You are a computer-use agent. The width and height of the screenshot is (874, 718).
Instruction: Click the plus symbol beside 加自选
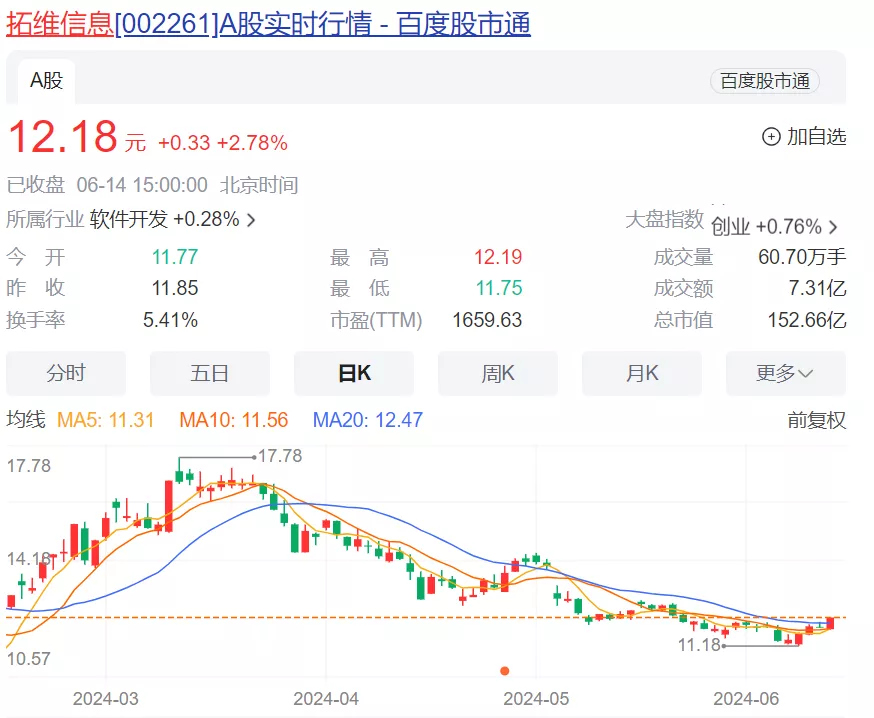pyautogui.click(x=769, y=137)
